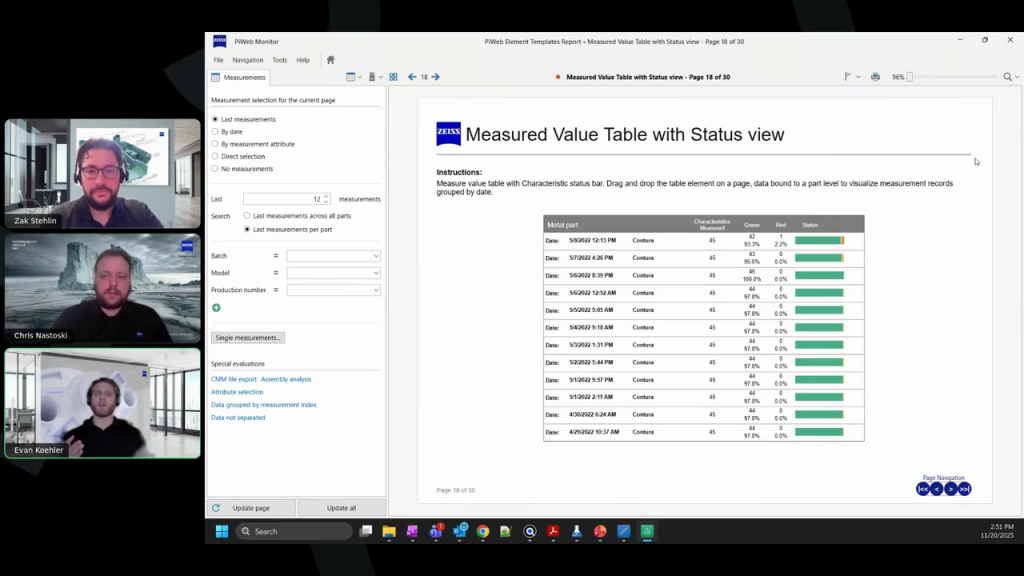Viewport: 1024px width, 576px height.
Task: Go forward with the right arrow toolbar icon
Action: (436, 77)
